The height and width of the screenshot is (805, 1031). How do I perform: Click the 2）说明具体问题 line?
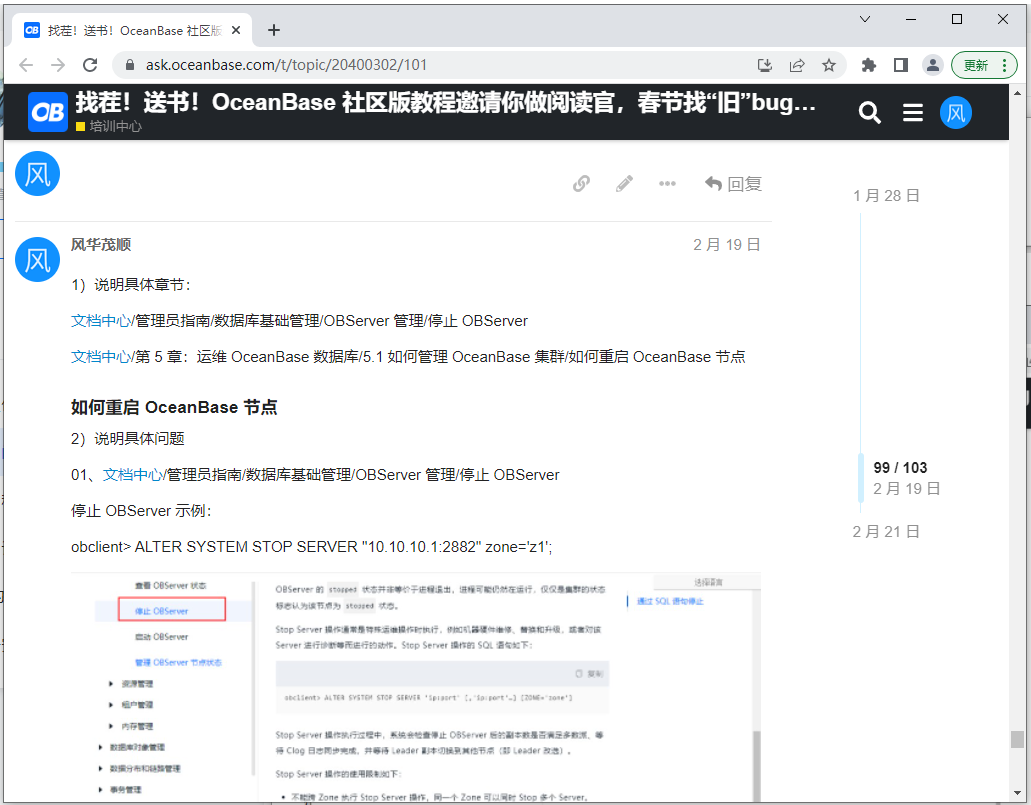[x=128, y=439]
